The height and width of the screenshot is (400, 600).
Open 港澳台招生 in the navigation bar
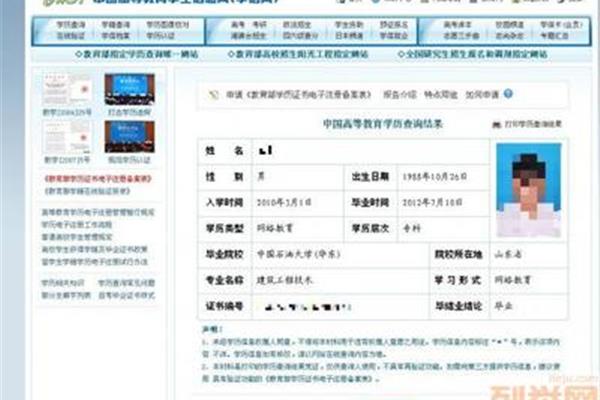click(248, 36)
